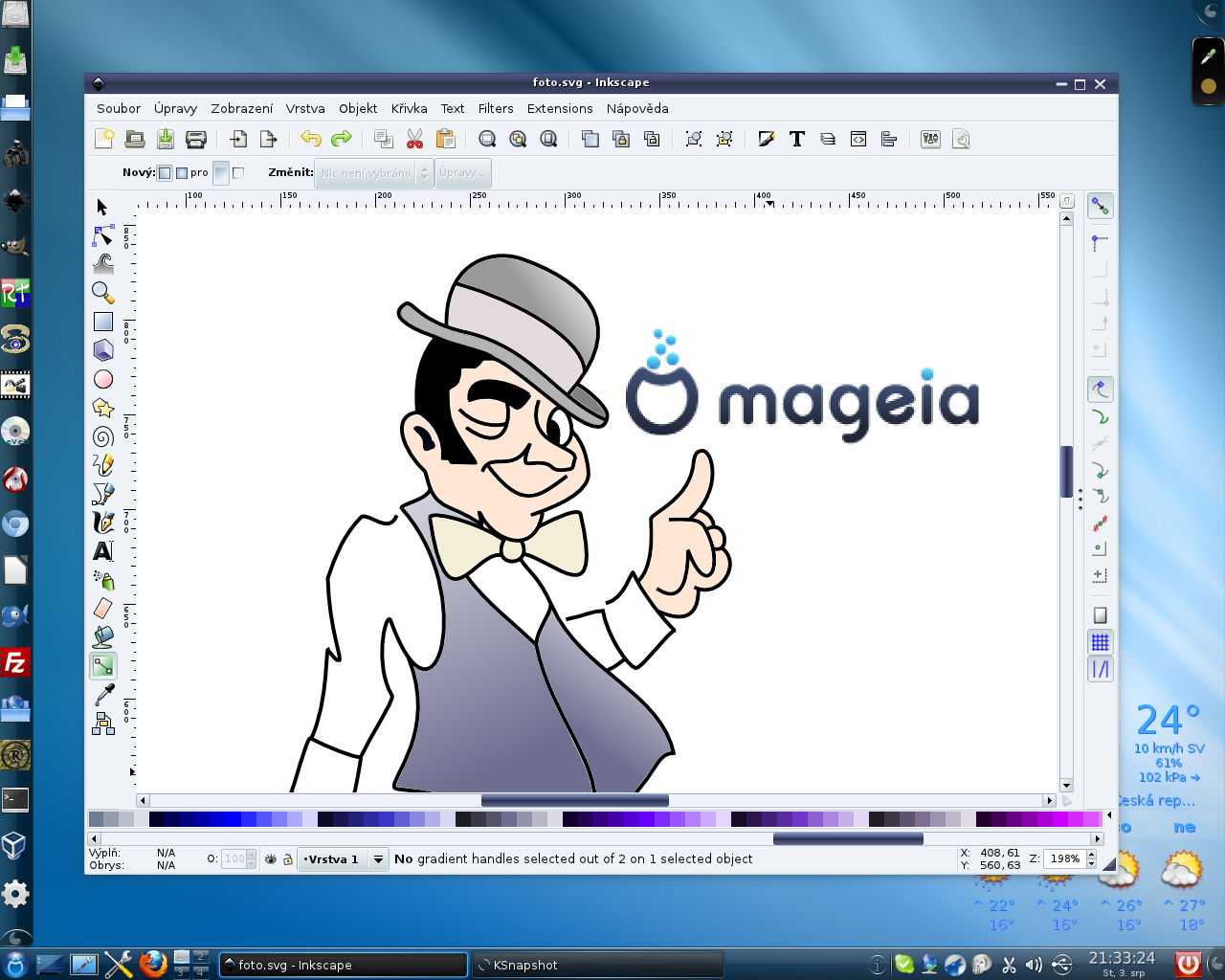Click the Cut scissors icon
This screenshot has width=1225, height=980.
click(x=414, y=140)
